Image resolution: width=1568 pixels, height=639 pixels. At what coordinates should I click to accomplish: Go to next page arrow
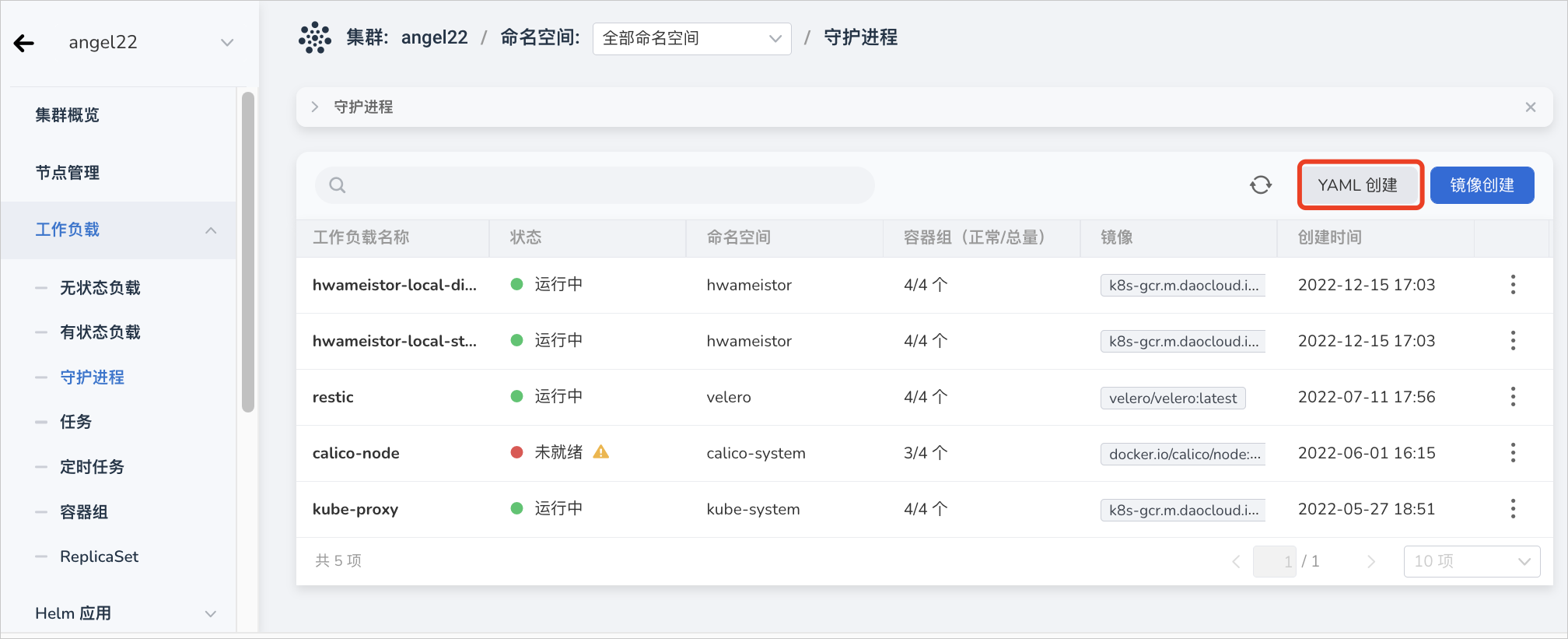pos(1371,562)
